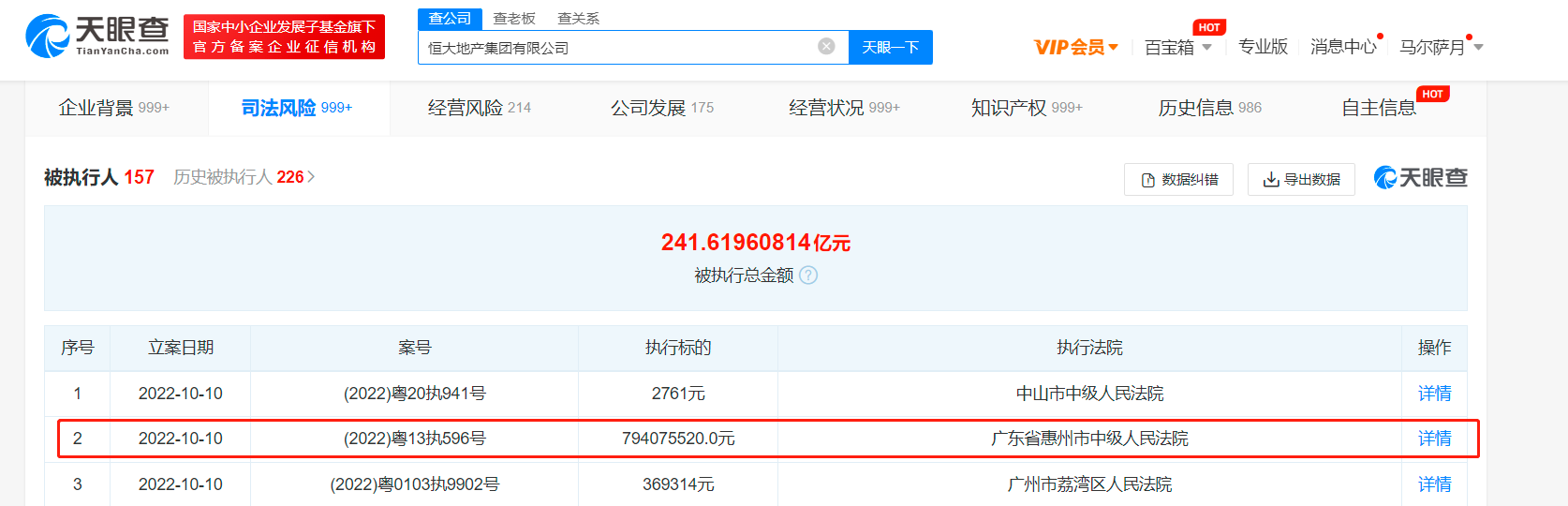Viewport: 1568px width, 506px height.
Task: Open the 知识产权 tab
Action: [1027, 108]
